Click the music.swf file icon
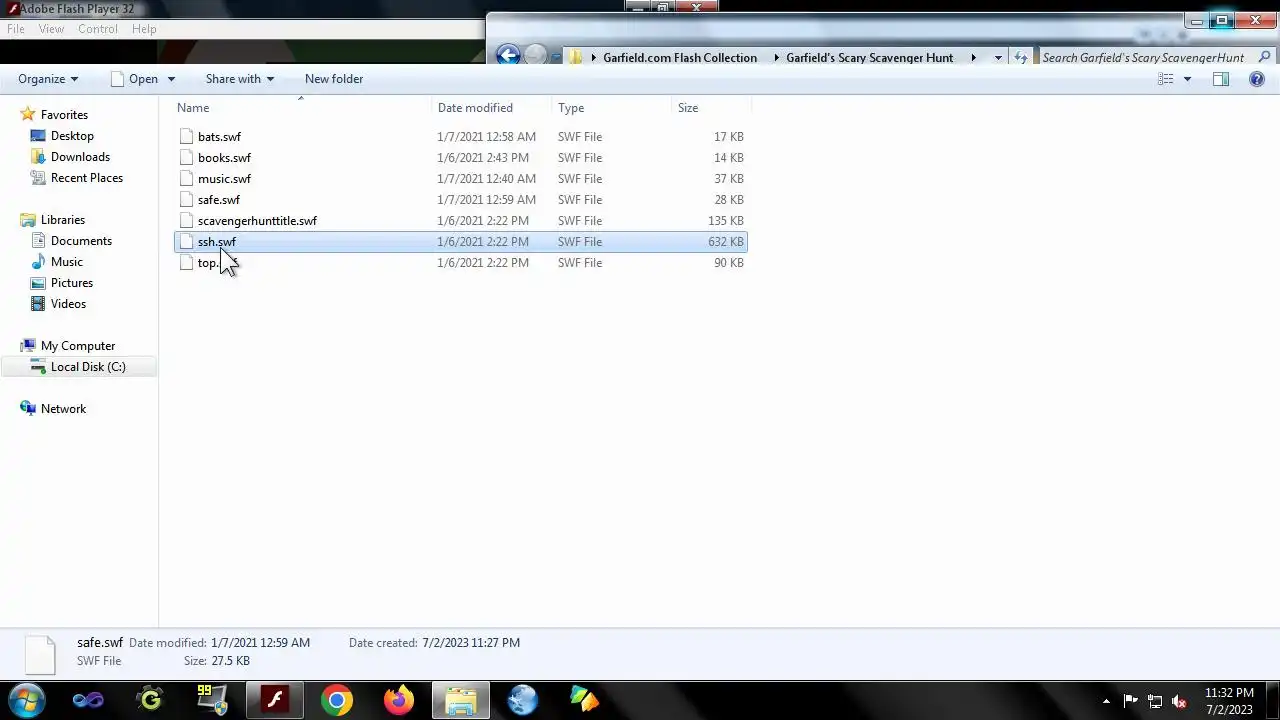Screen dimensions: 1280x720 186,179
